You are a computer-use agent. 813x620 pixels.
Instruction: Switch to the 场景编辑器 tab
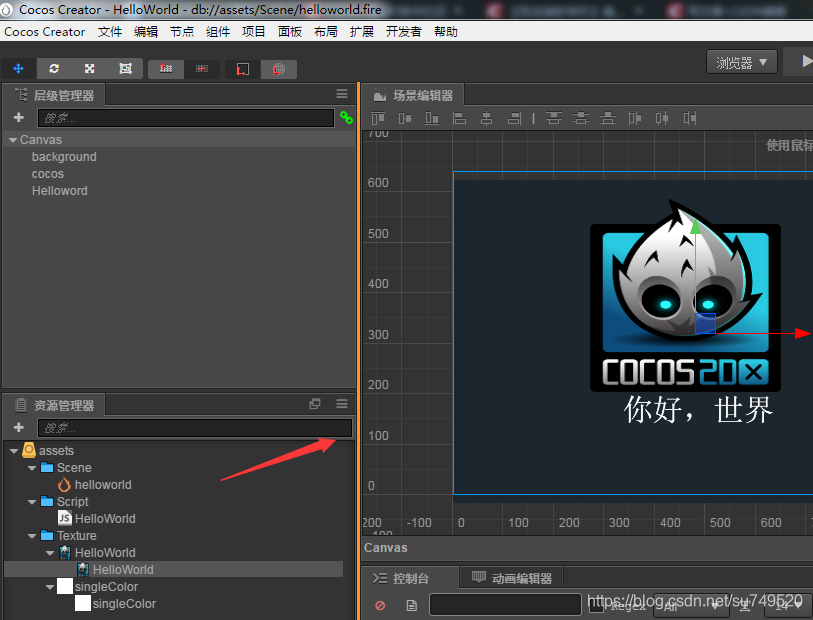pos(413,95)
